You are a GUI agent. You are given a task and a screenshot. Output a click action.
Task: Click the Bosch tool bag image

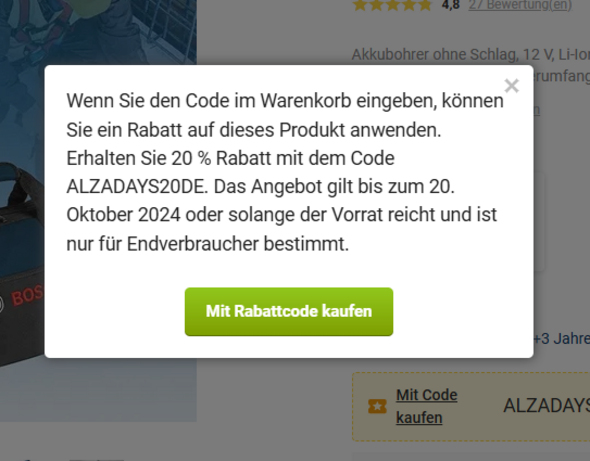point(22,263)
